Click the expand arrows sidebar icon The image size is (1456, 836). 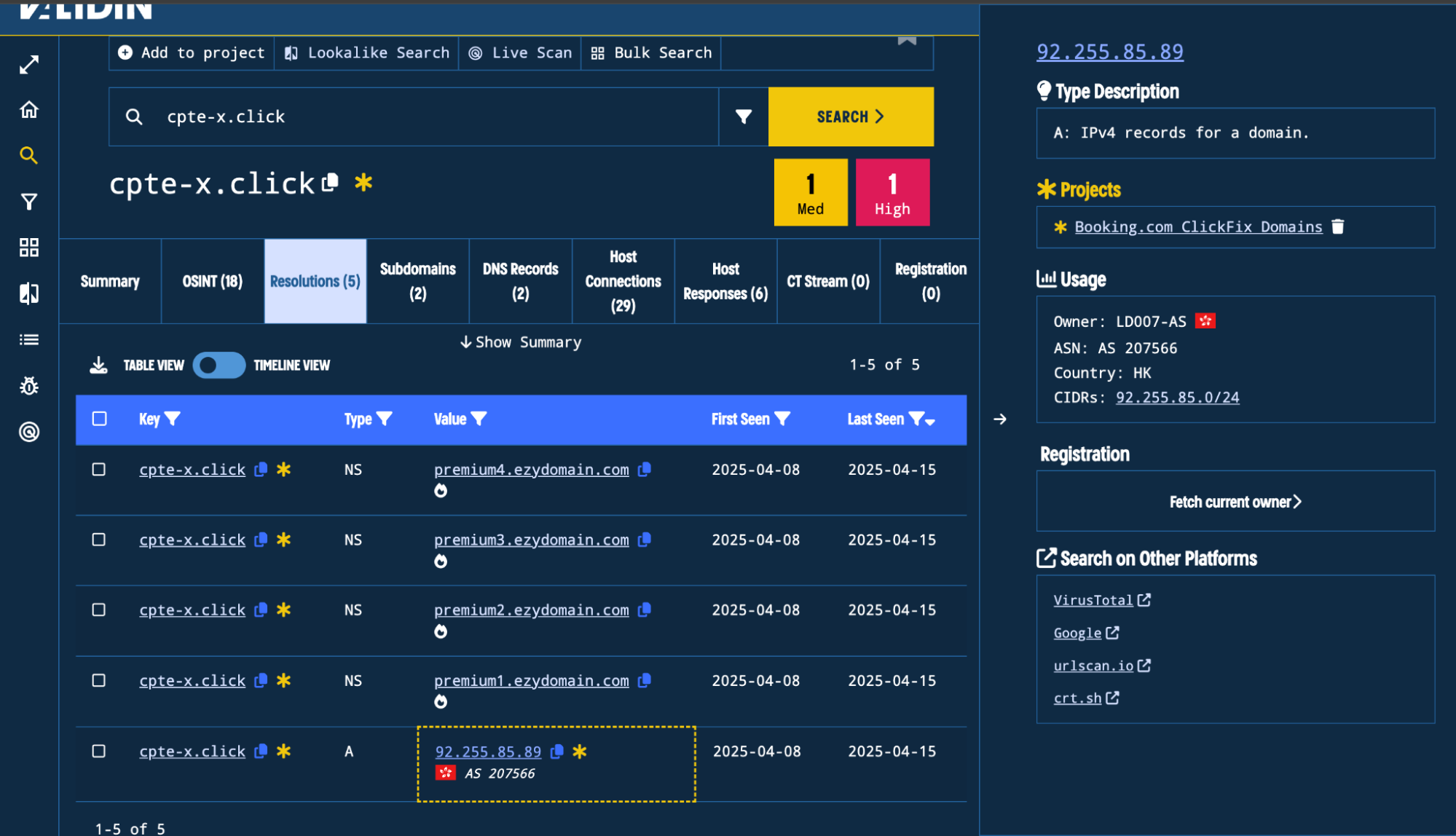(29, 65)
